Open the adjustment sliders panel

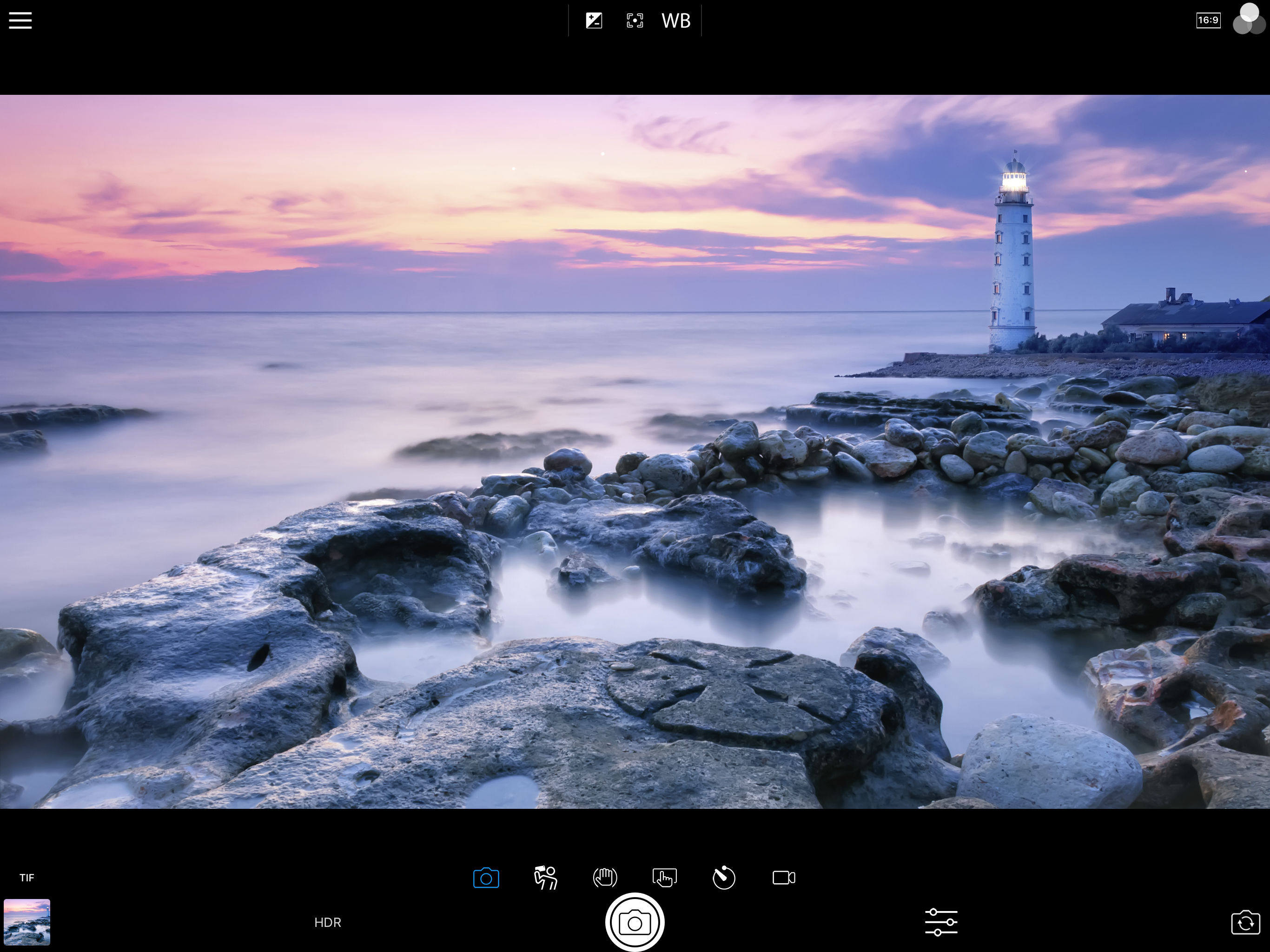pyautogui.click(x=941, y=922)
